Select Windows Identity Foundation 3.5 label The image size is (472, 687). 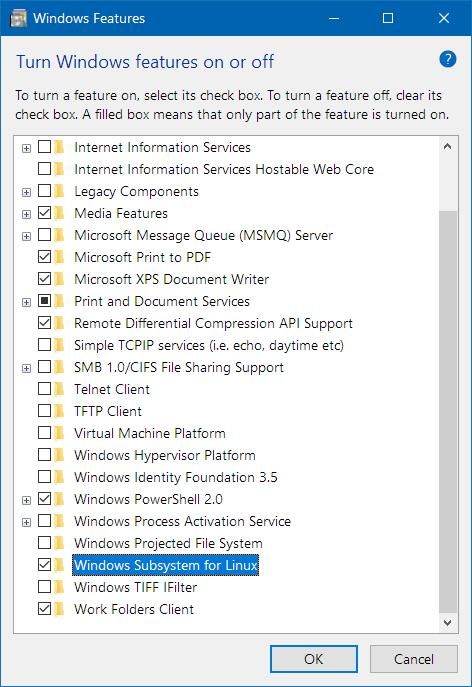[x=176, y=477]
